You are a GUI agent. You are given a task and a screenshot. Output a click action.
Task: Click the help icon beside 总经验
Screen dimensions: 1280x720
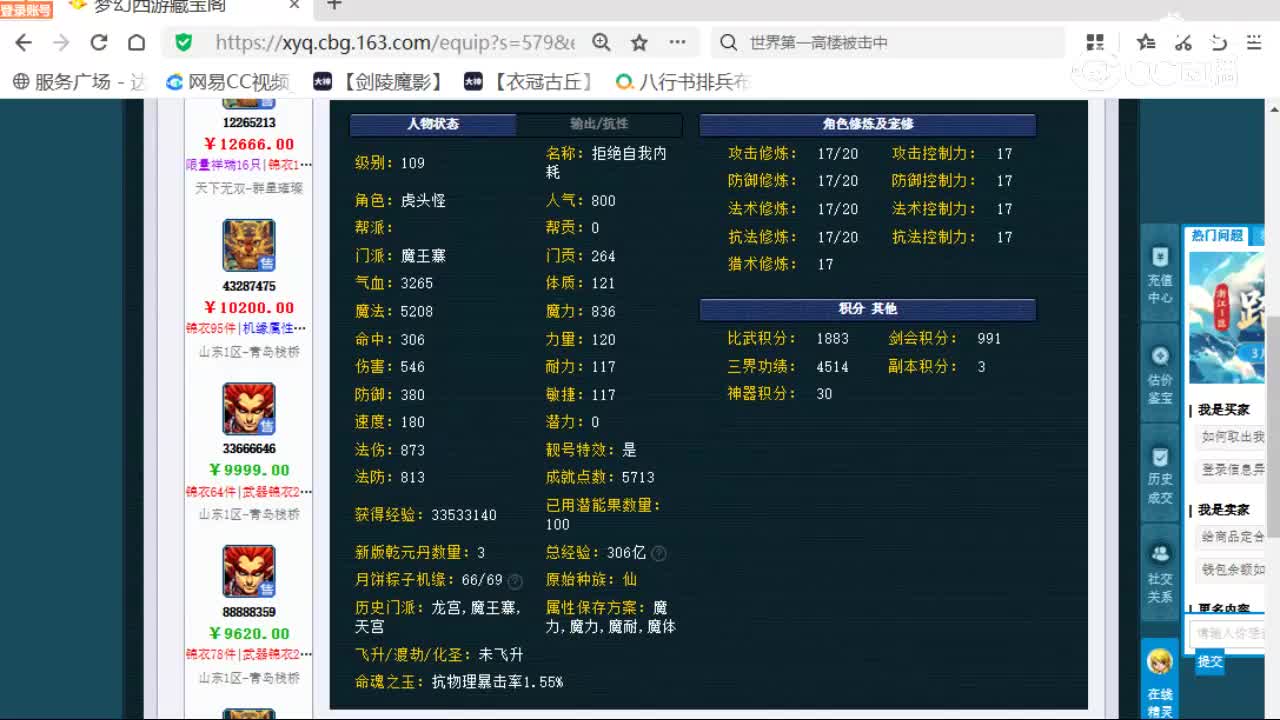(660, 551)
